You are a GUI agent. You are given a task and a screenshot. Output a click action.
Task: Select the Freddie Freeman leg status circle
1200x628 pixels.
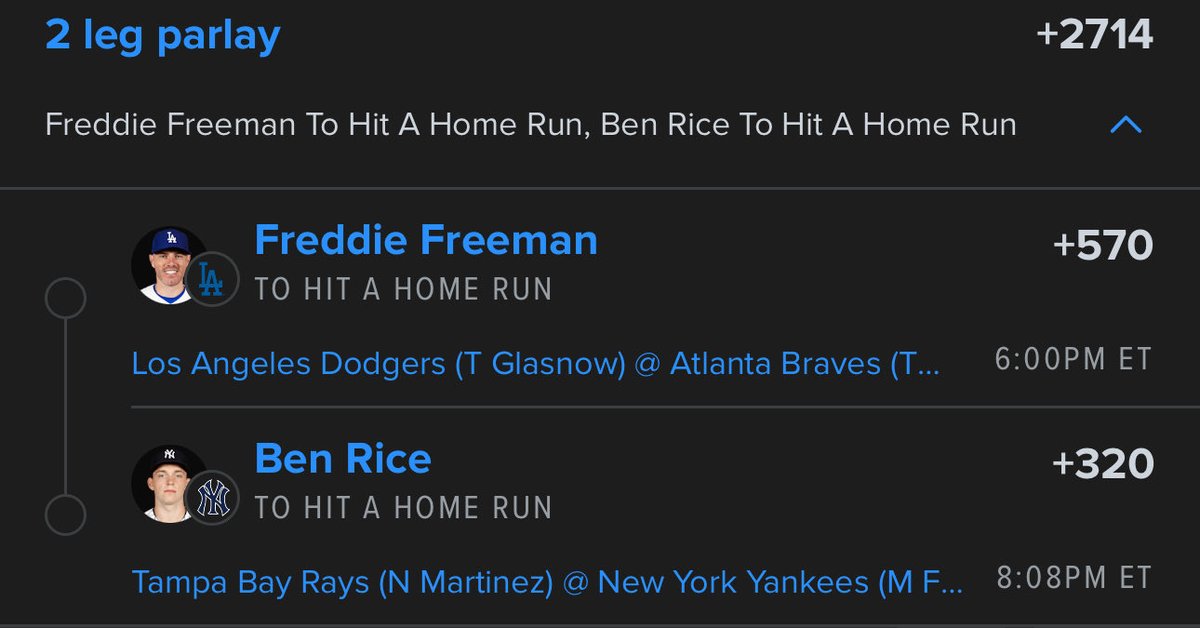(66, 299)
